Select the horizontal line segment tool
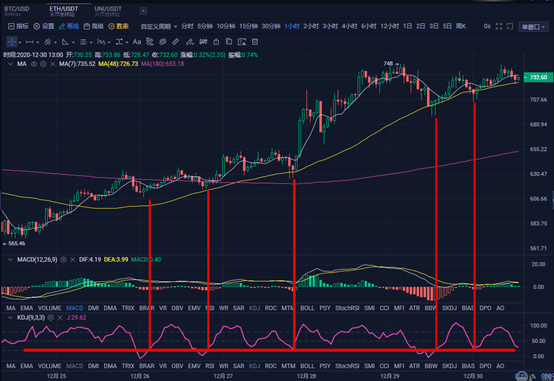Viewport: 554px width, 381px height. coord(30,42)
